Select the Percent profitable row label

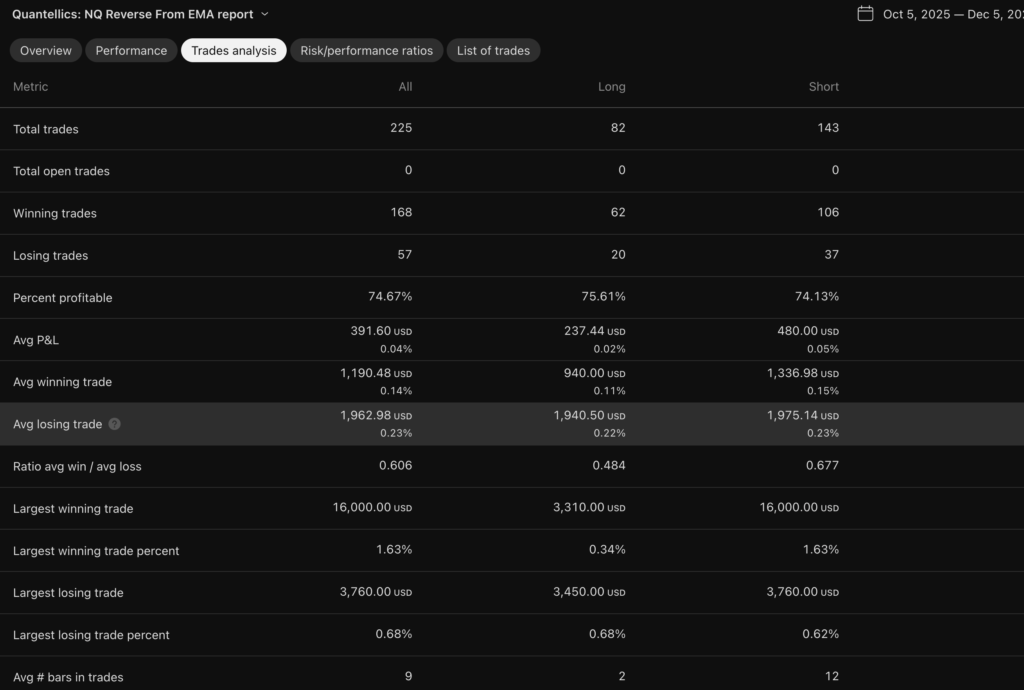[62, 298]
